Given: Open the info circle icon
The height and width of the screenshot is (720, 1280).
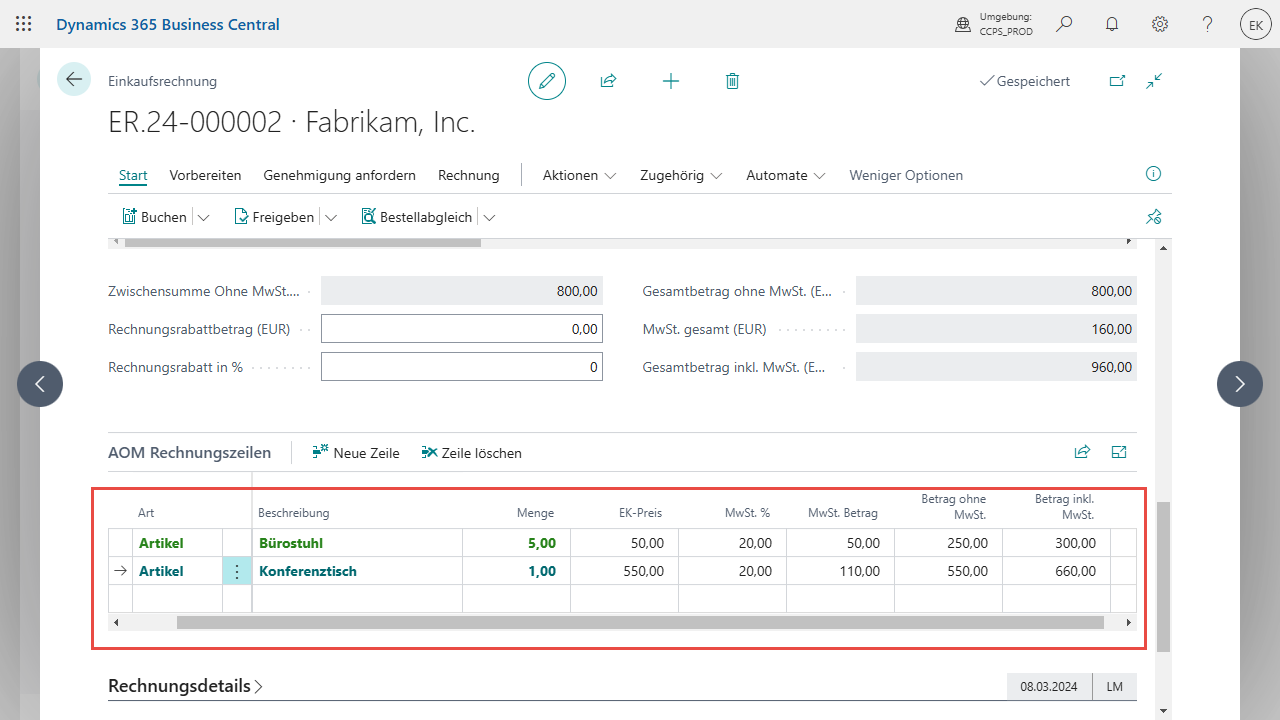Looking at the screenshot, I should [1153, 174].
